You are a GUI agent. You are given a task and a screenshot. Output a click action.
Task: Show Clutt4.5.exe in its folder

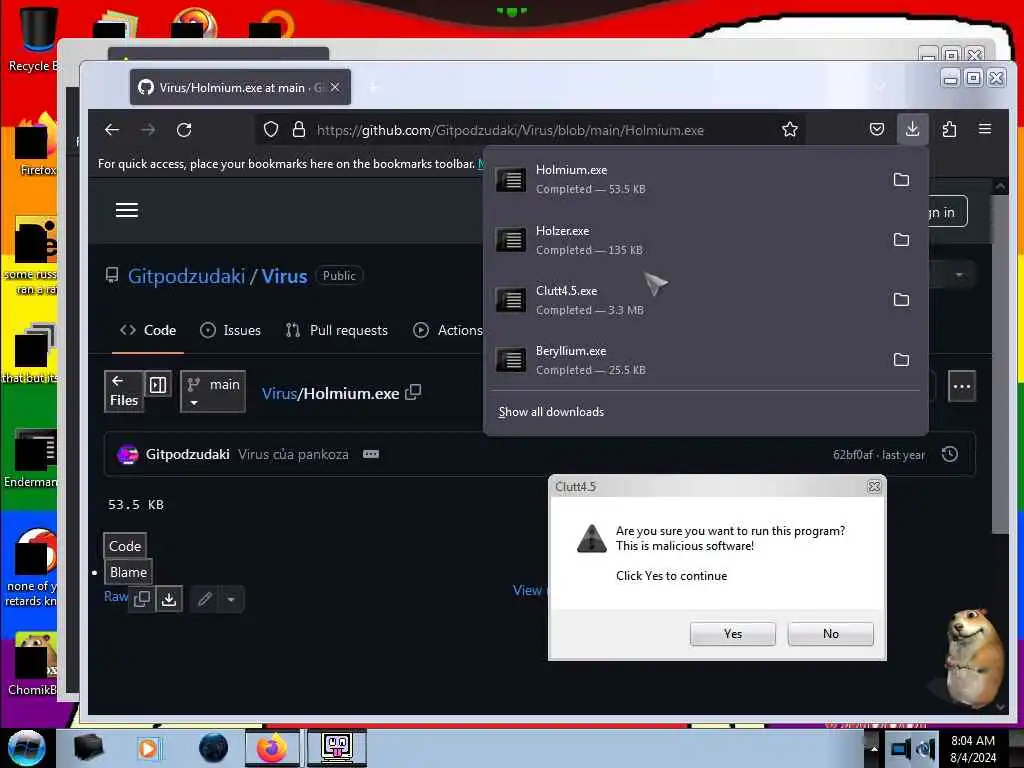(x=901, y=300)
